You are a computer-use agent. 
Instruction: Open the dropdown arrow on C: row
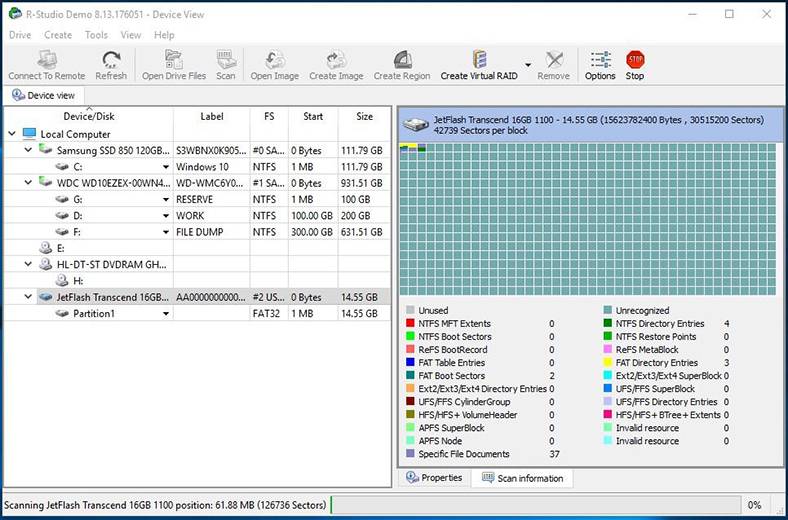pos(165,167)
